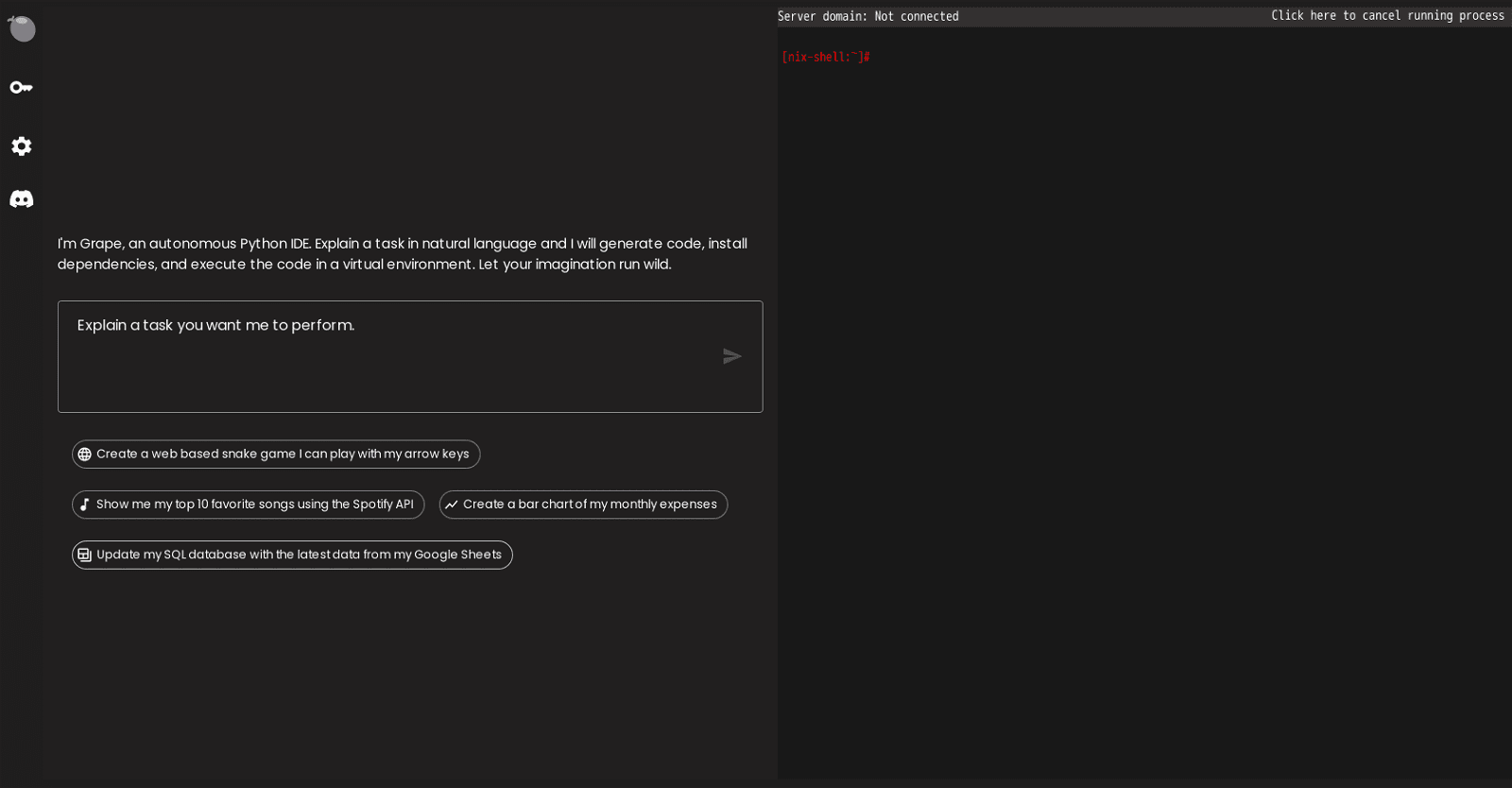Open the API key settings icon

[x=22, y=87]
